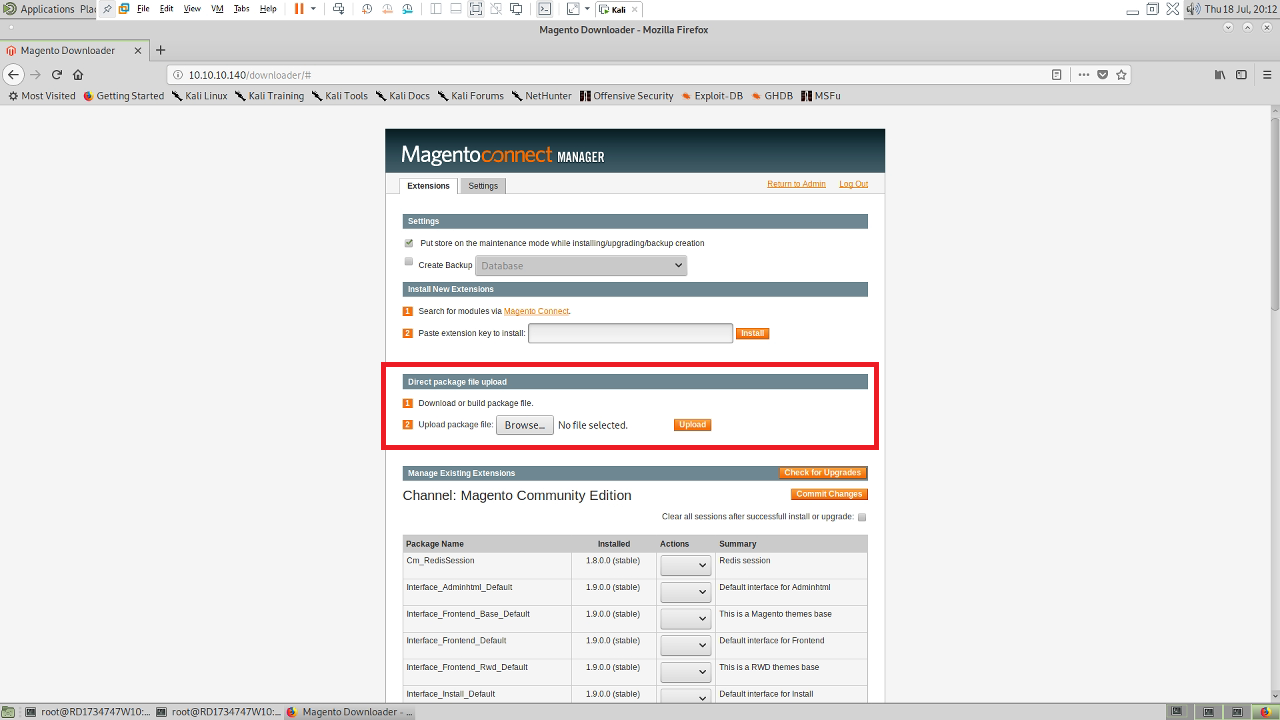Open clock showing Thu 18 Jul, 20:12
The width and height of the screenshot is (1280, 720).
(x=1241, y=9)
